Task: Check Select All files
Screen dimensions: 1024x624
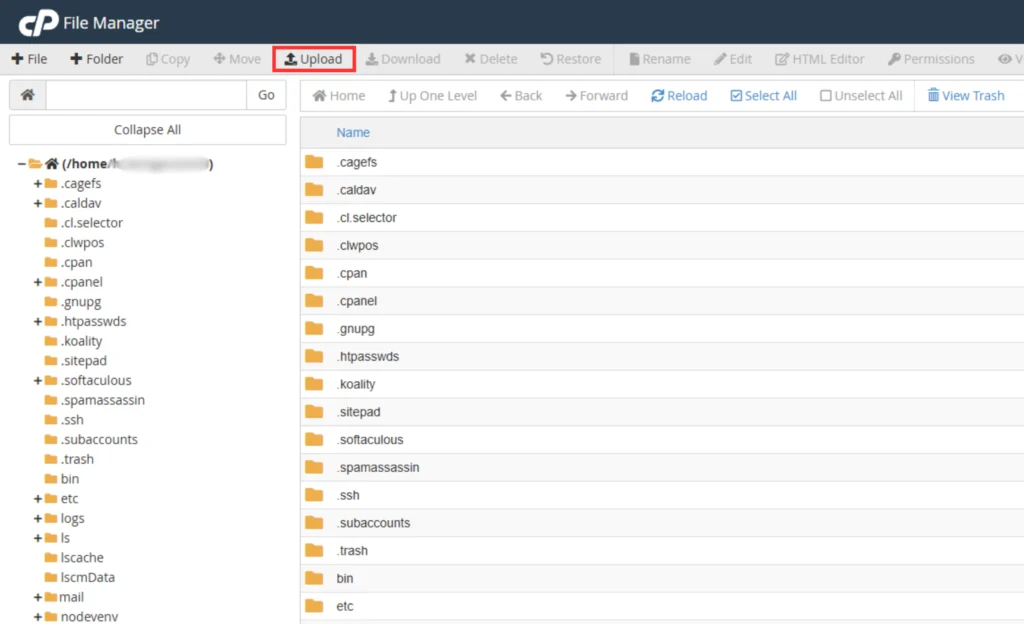Action: 763,96
